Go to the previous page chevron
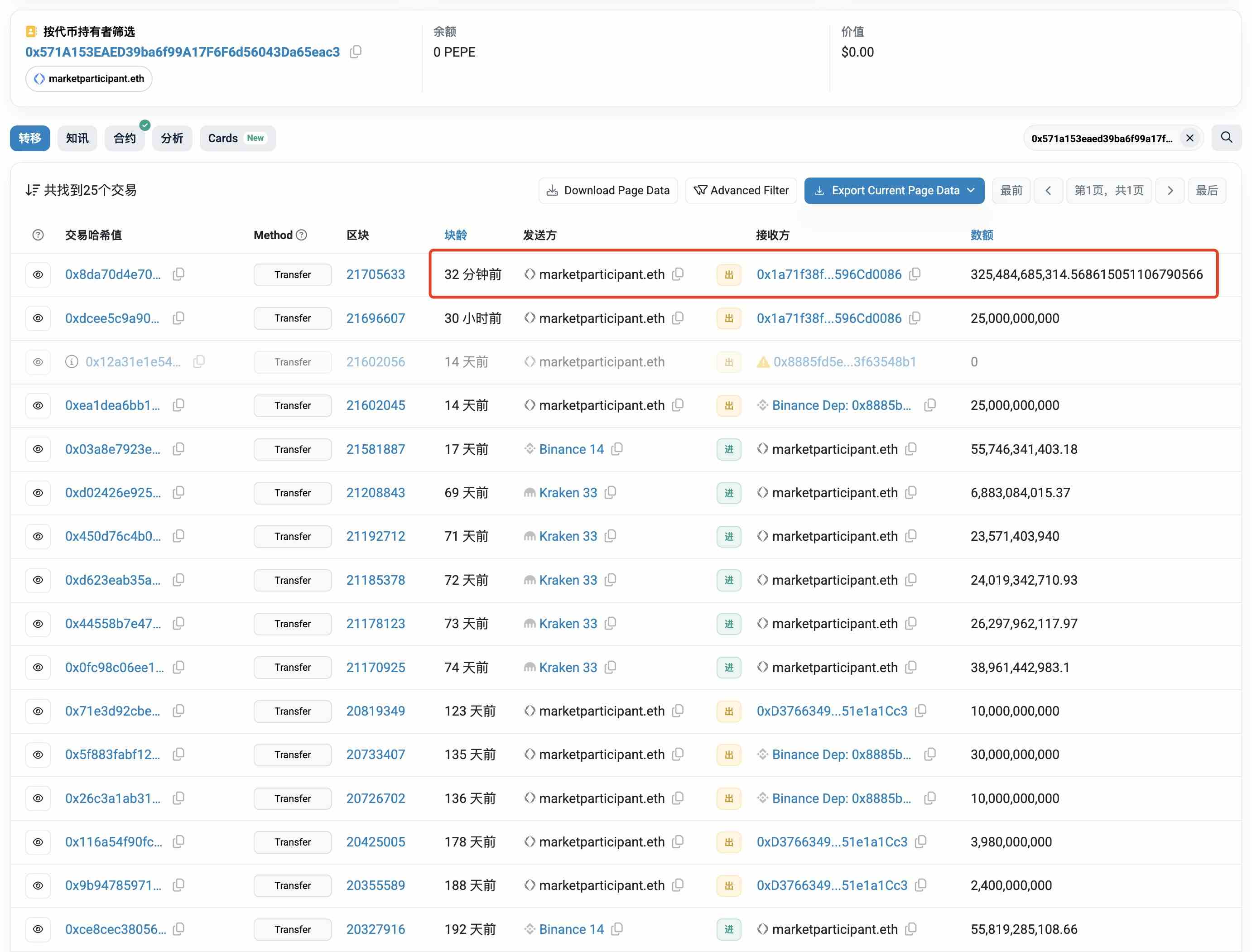Viewport: 1252px width, 952px height. 1048,190
